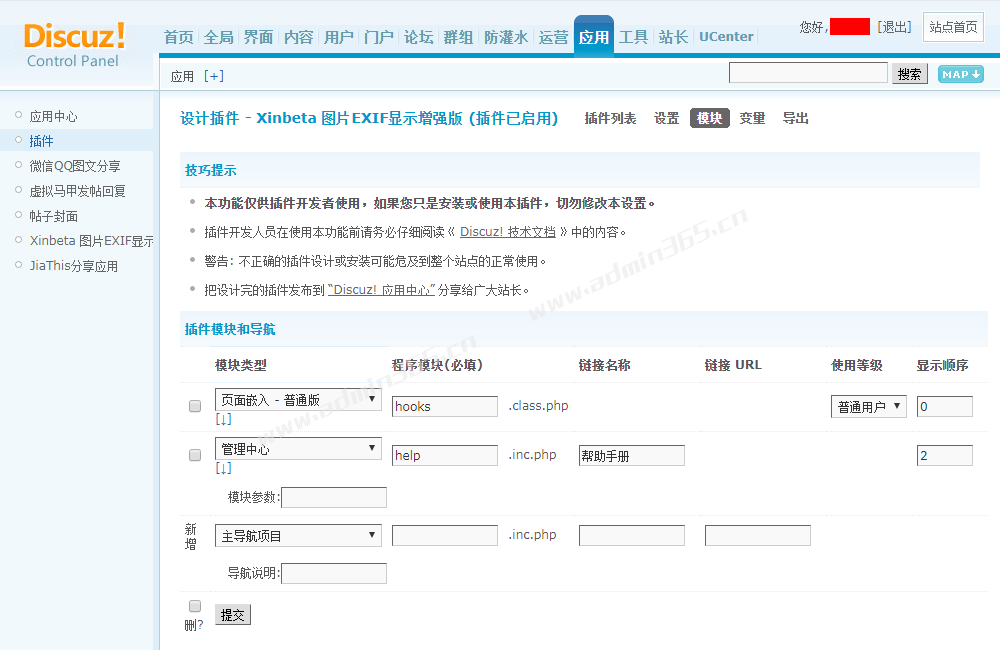1000x650 pixels.
Task: Open the module type dropdown '页面嵌入 - 普通版'
Action: point(298,399)
